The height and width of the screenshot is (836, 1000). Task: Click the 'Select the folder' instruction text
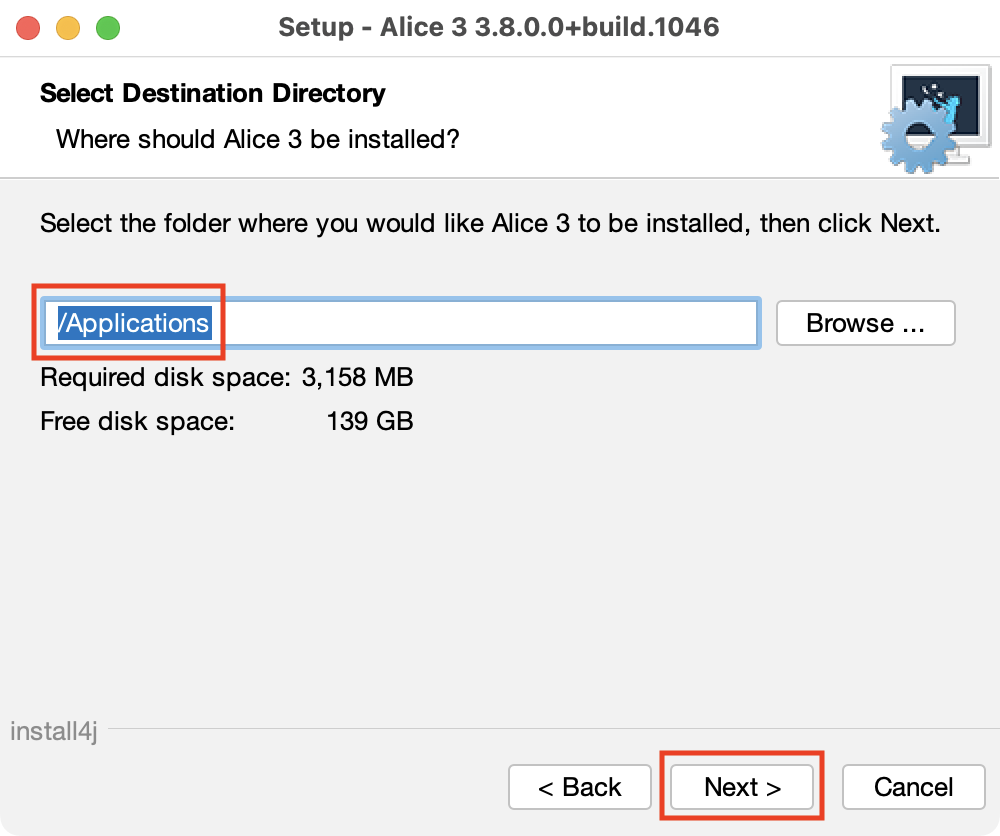click(490, 222)
